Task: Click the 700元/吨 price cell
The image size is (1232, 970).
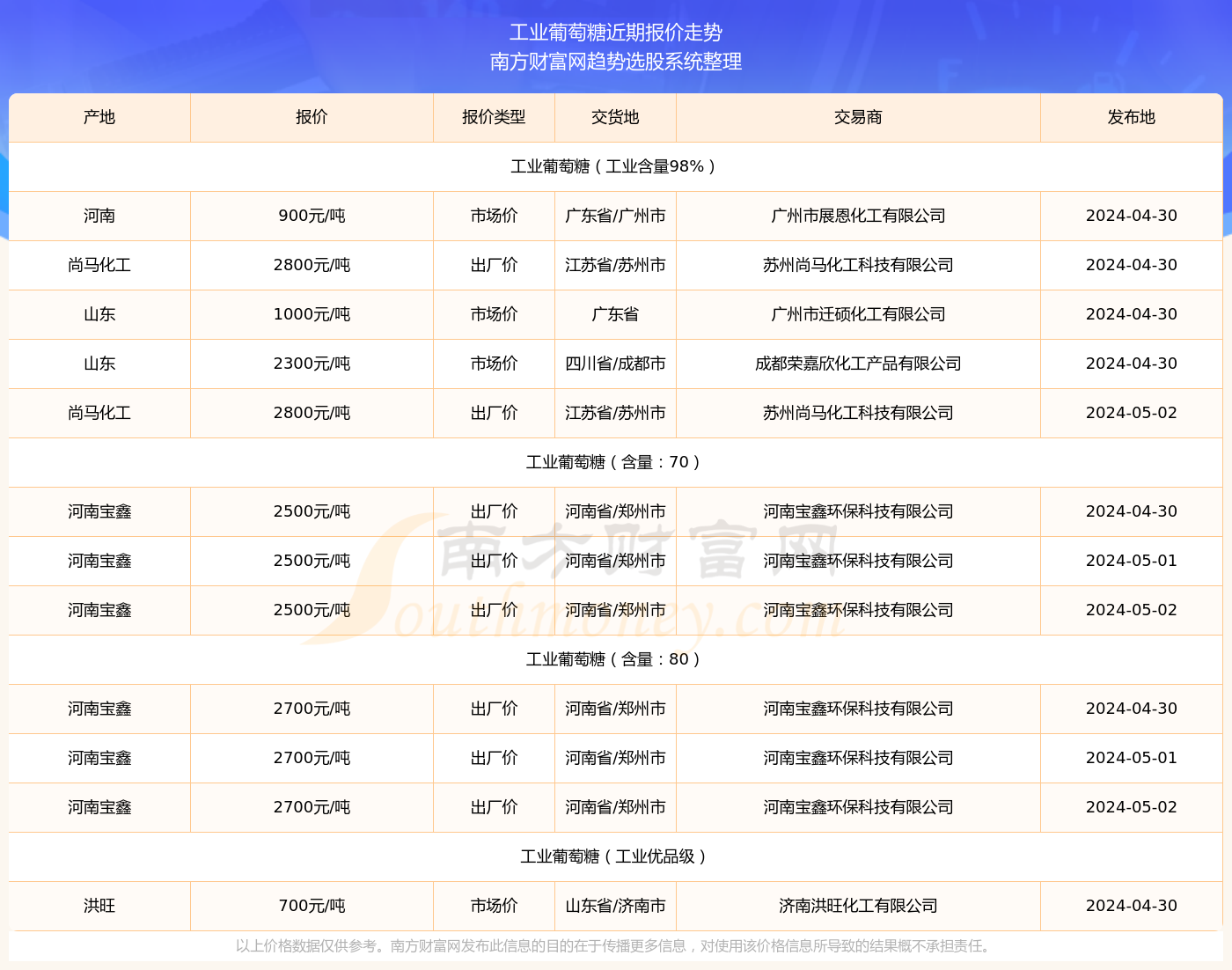Action: click(x=312, y=906)
